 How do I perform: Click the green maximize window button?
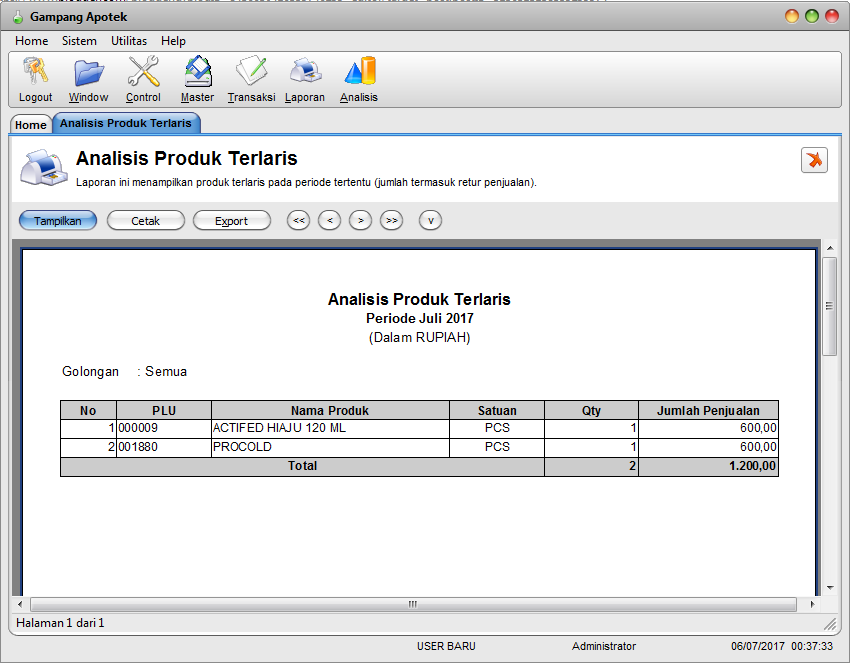tap(812, 16)
